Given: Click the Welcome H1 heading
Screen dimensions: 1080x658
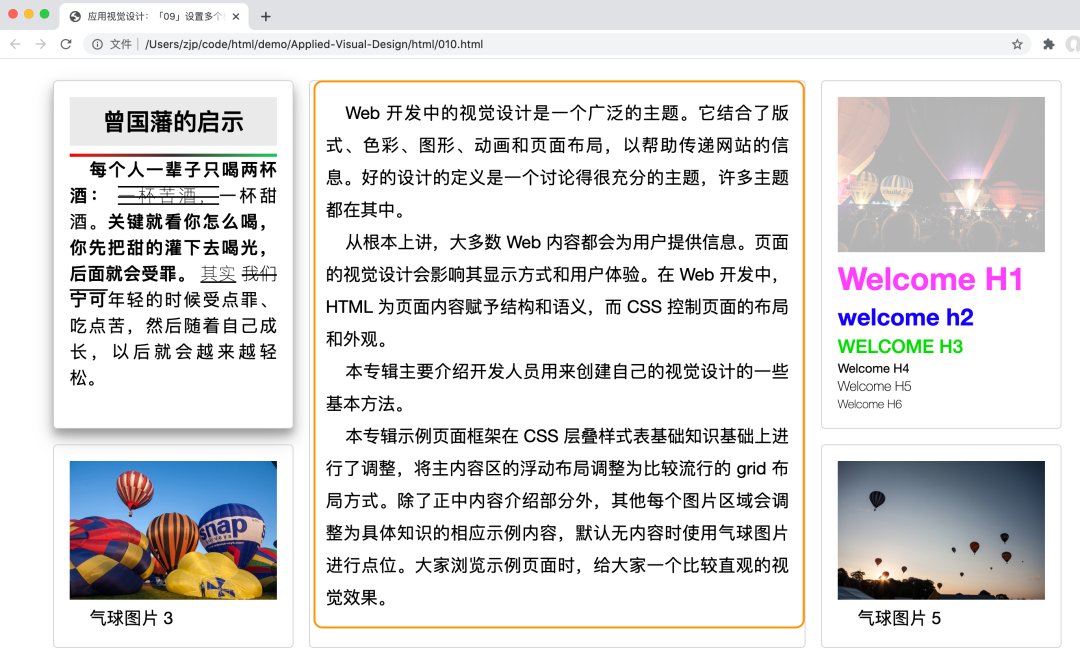Looking at the screenshot, I should coord(930,279).
